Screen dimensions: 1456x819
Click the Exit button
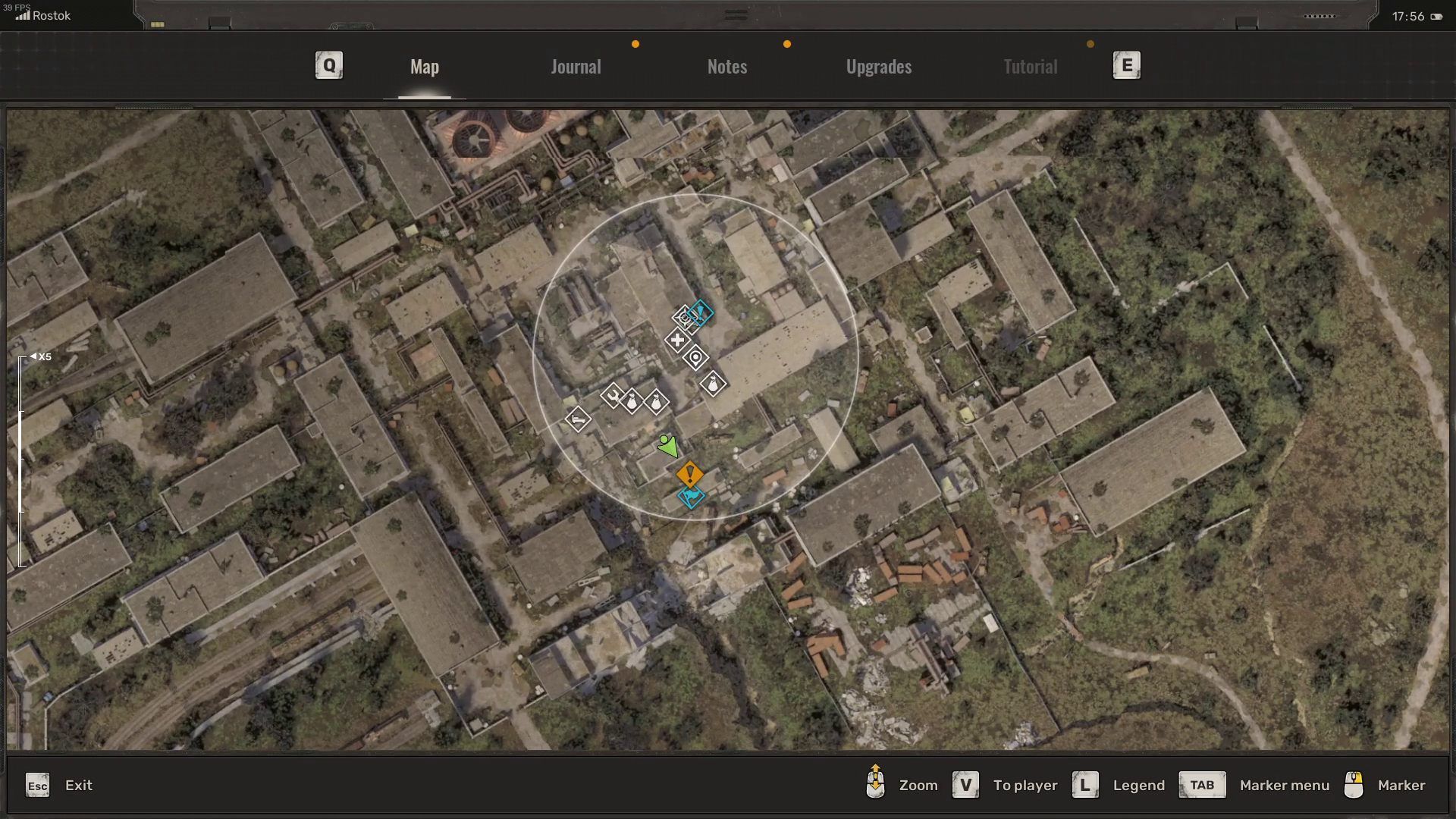click(78, 785)
